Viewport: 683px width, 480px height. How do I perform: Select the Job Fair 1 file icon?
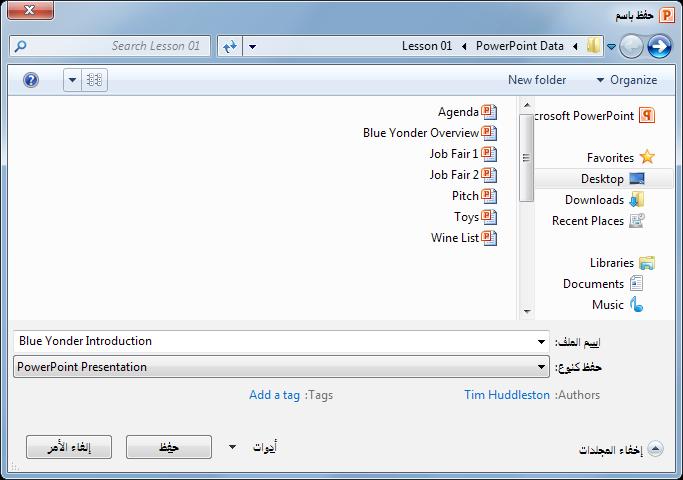pyautogui.click(x=489, y=154)
